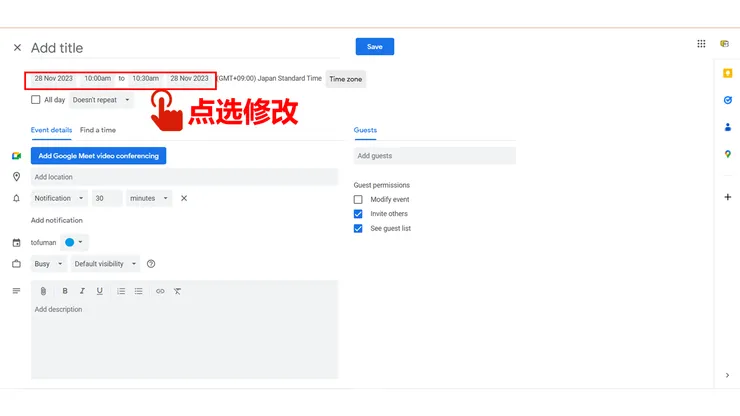Viewport: 740px width, 416px height.
Task: Click the Japan Standard Time text
Action: point(289,78)
